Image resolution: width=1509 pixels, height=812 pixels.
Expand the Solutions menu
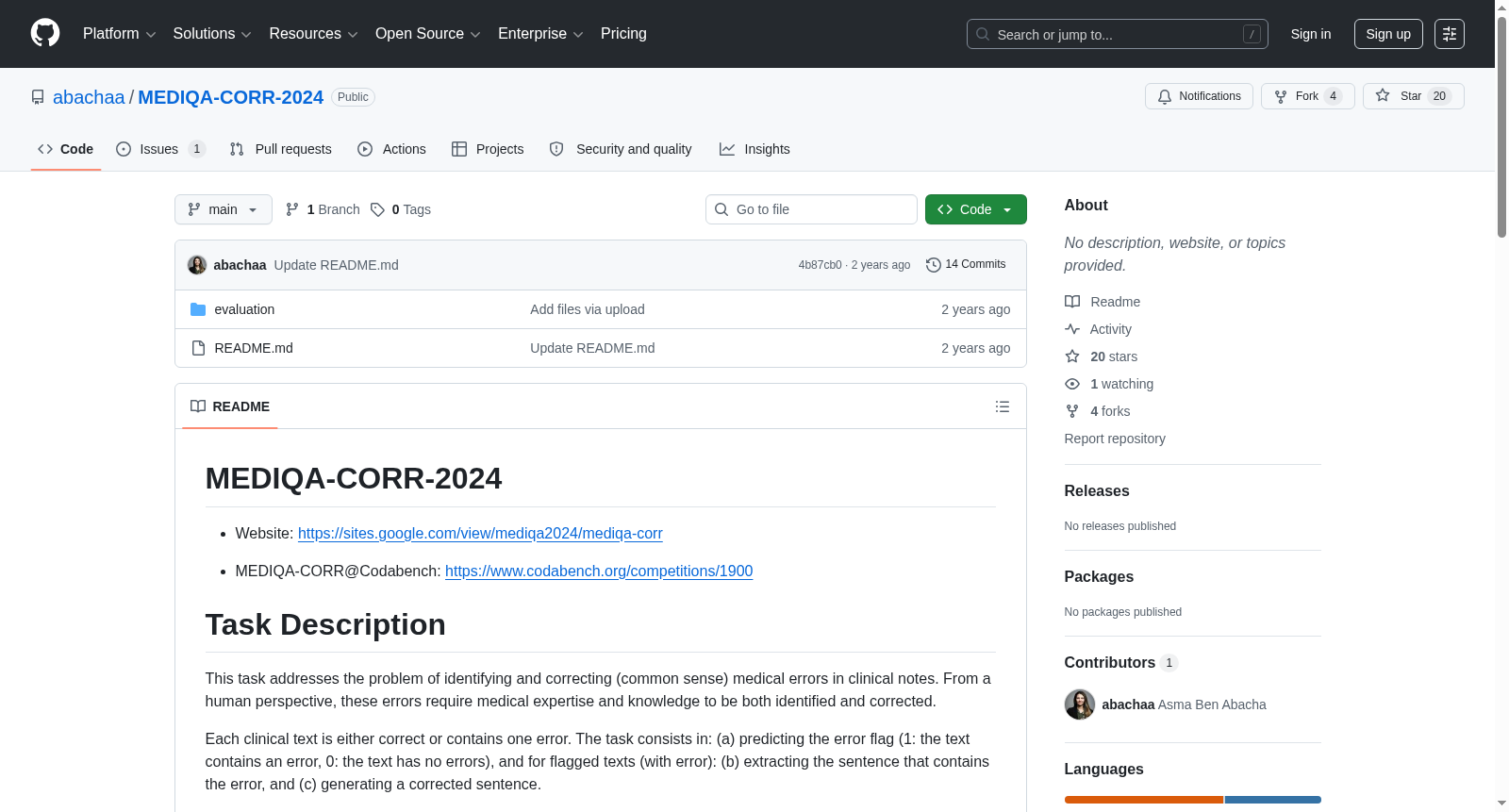pyautogui.click(x=212, y=34)
